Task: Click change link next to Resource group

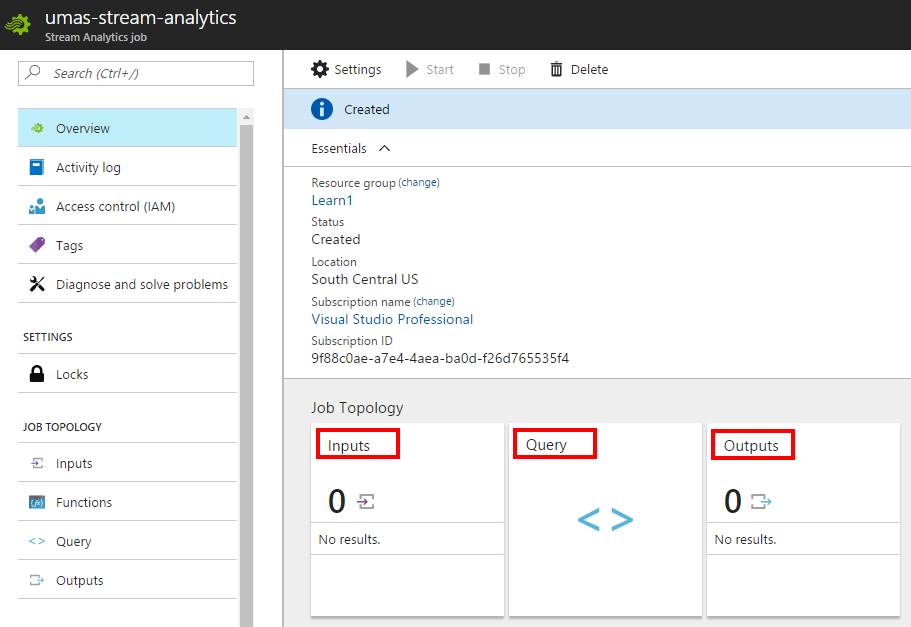Action: click(419, 182)
